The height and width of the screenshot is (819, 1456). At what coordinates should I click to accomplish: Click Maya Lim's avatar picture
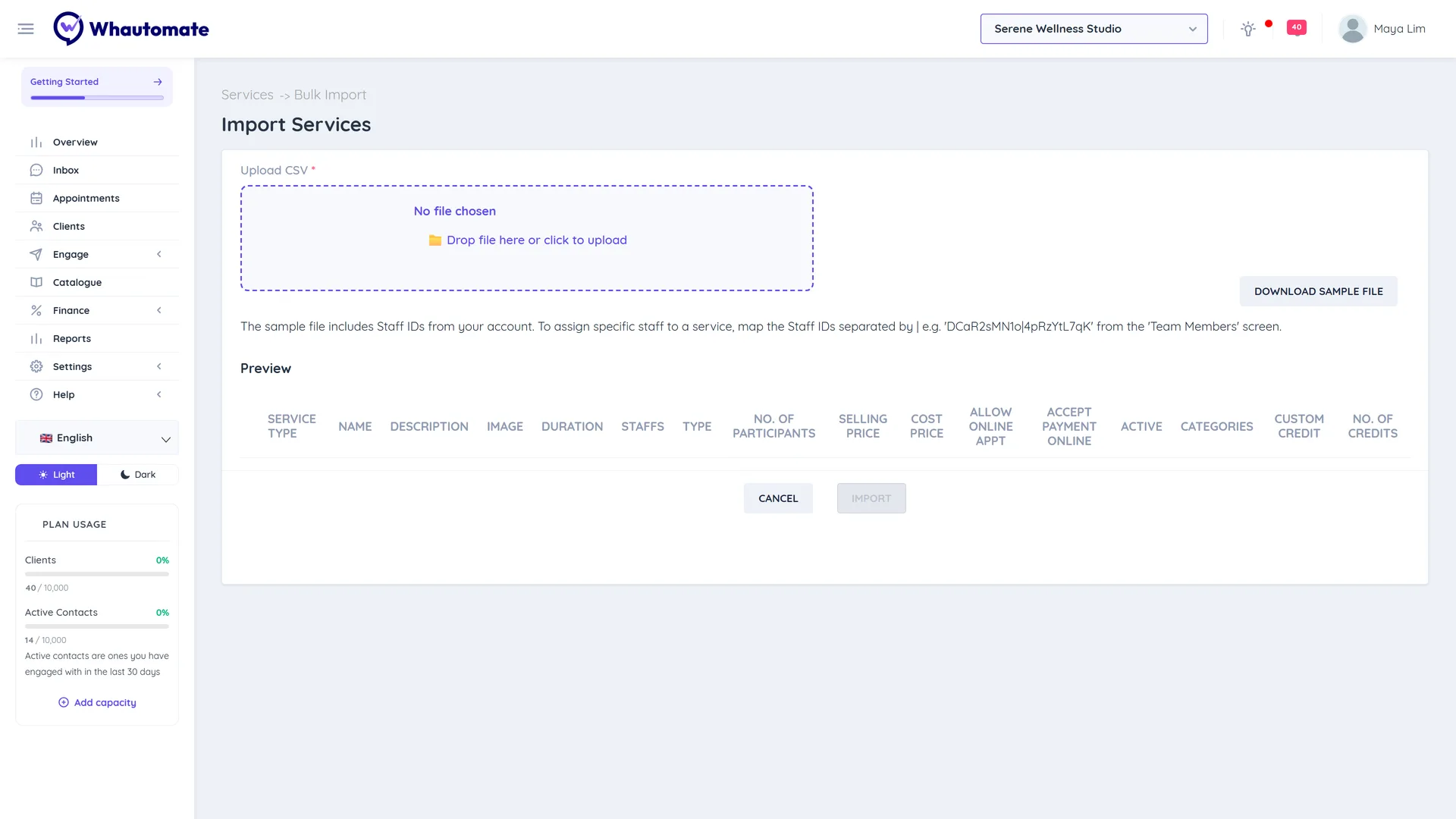[1352, 29]
